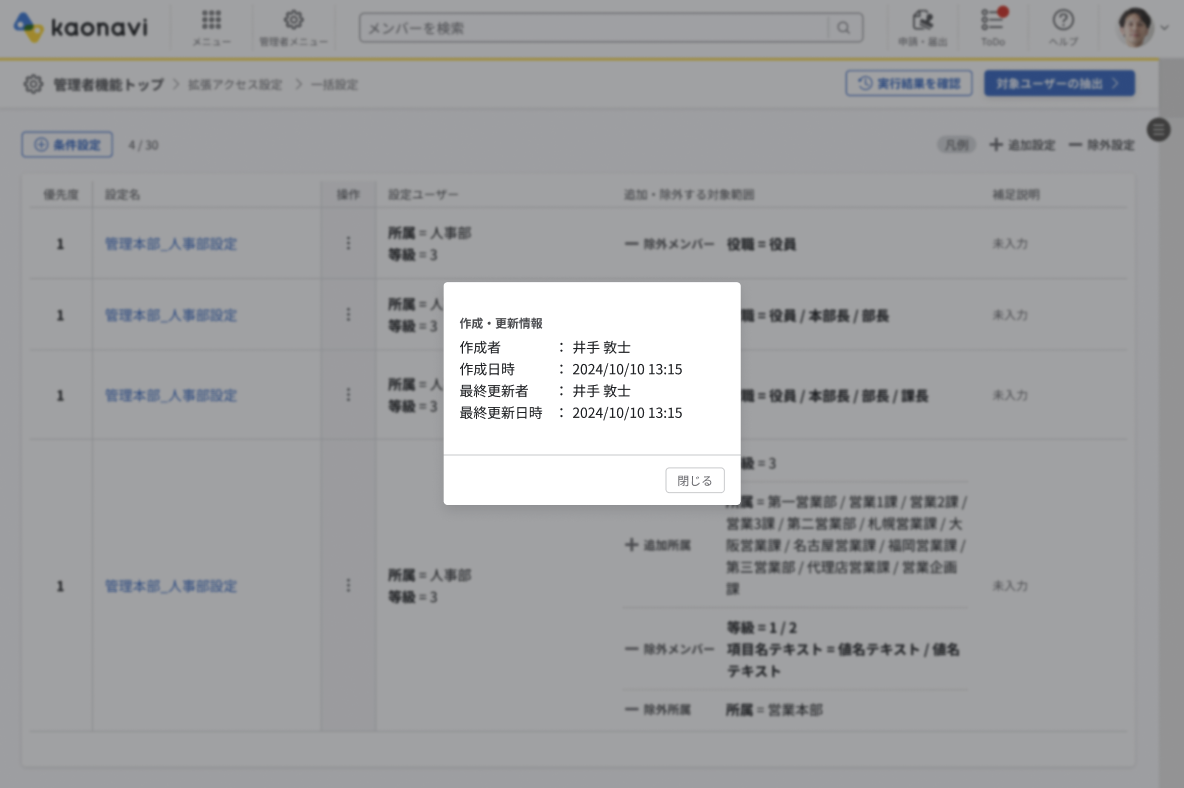Click the 実行結果を確認 button

point(909,83)
